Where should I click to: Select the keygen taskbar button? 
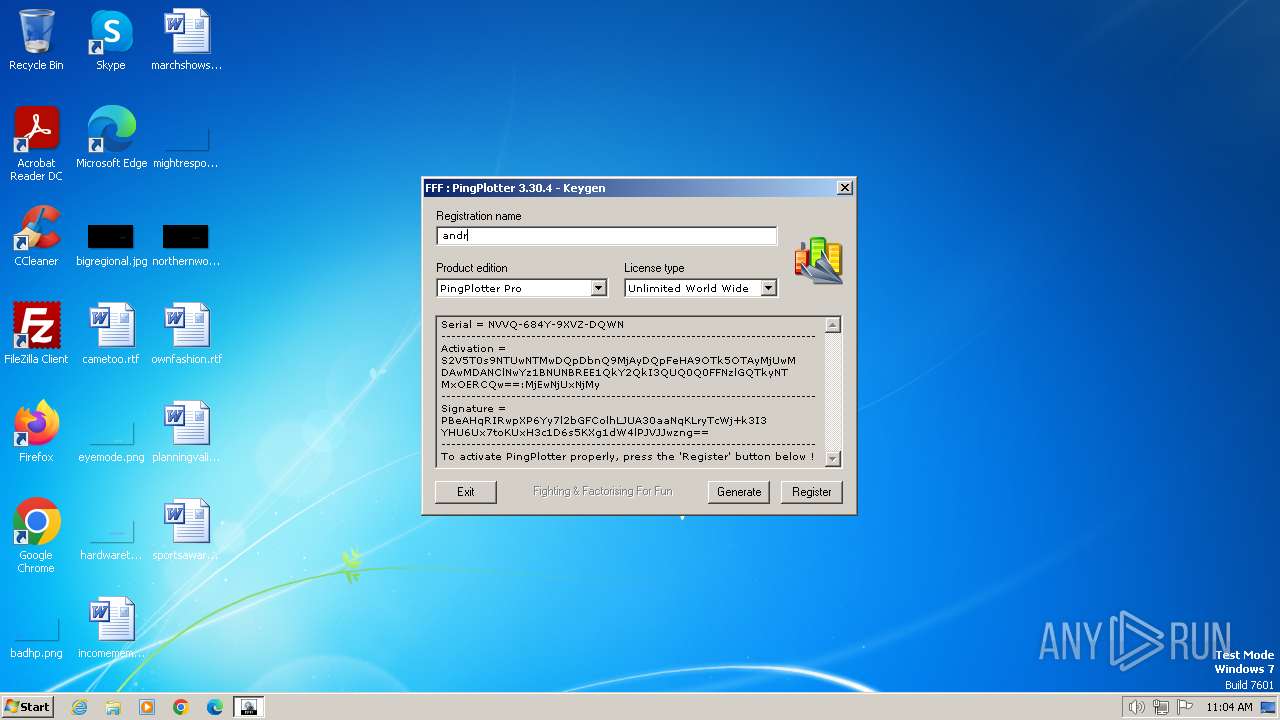point(249,707)
